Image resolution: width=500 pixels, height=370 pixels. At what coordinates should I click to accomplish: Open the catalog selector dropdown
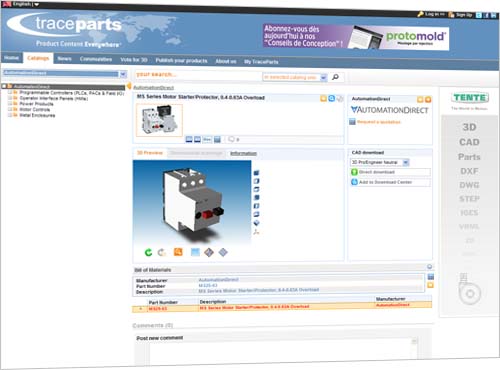(123, 74)
